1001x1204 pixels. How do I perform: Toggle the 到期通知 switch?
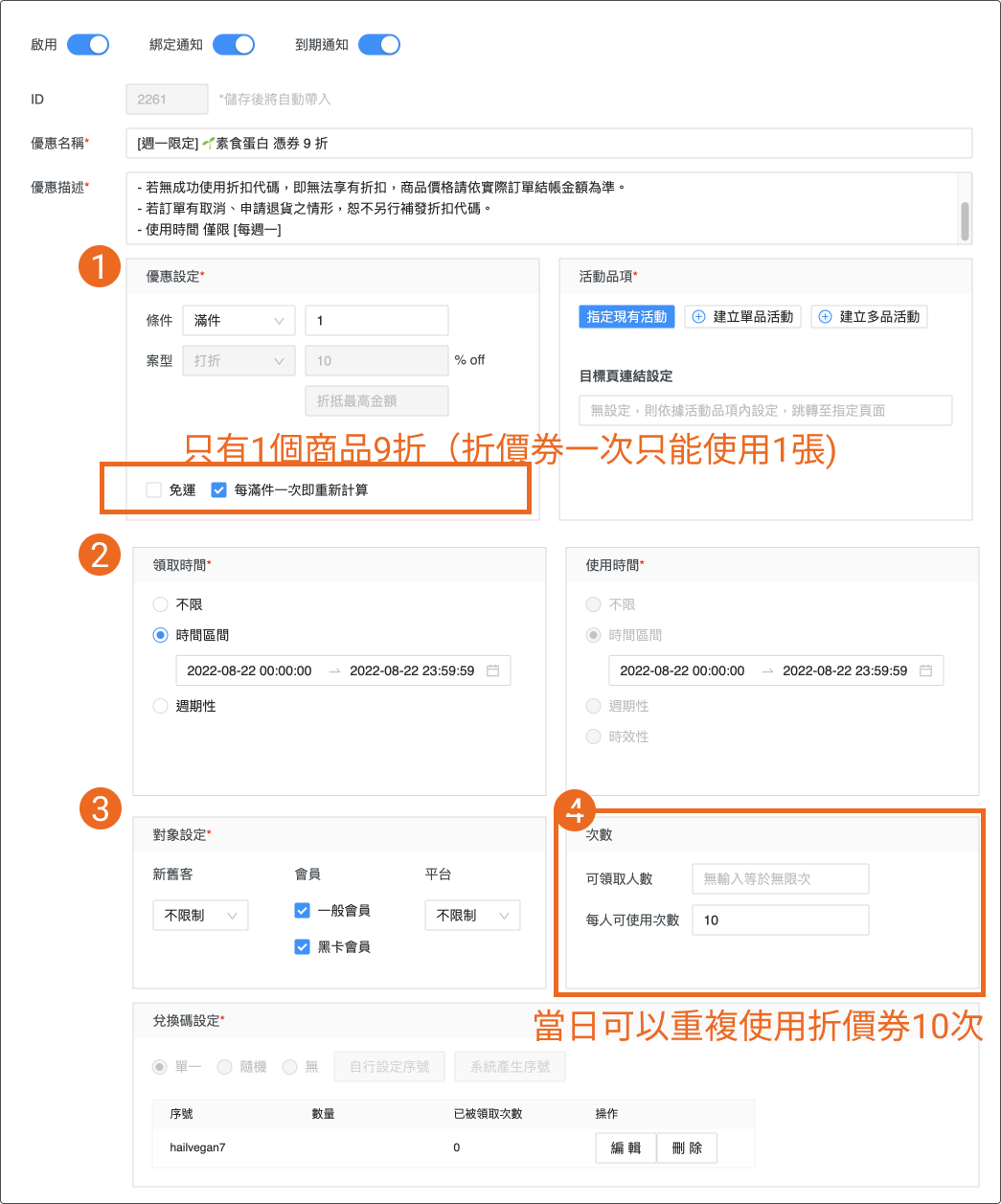379,45
